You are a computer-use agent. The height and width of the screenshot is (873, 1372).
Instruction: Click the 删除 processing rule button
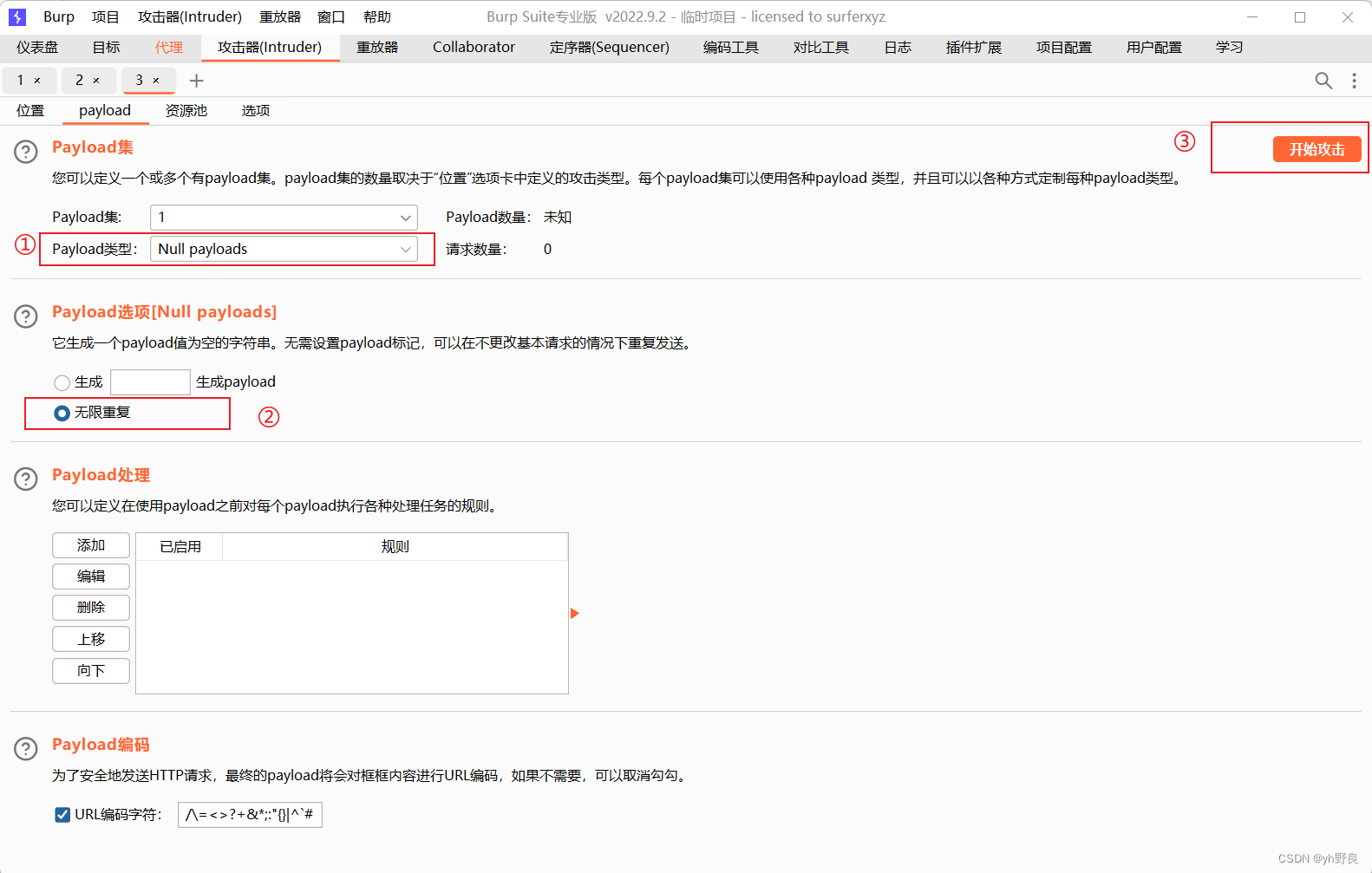point(91,608)
